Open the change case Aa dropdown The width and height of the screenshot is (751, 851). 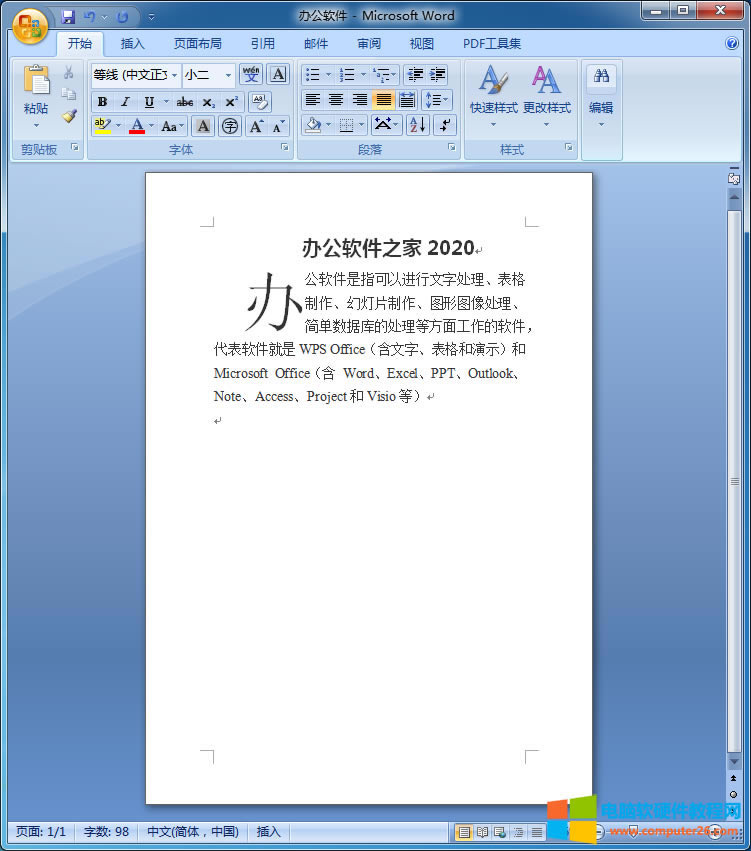[173, 126]
